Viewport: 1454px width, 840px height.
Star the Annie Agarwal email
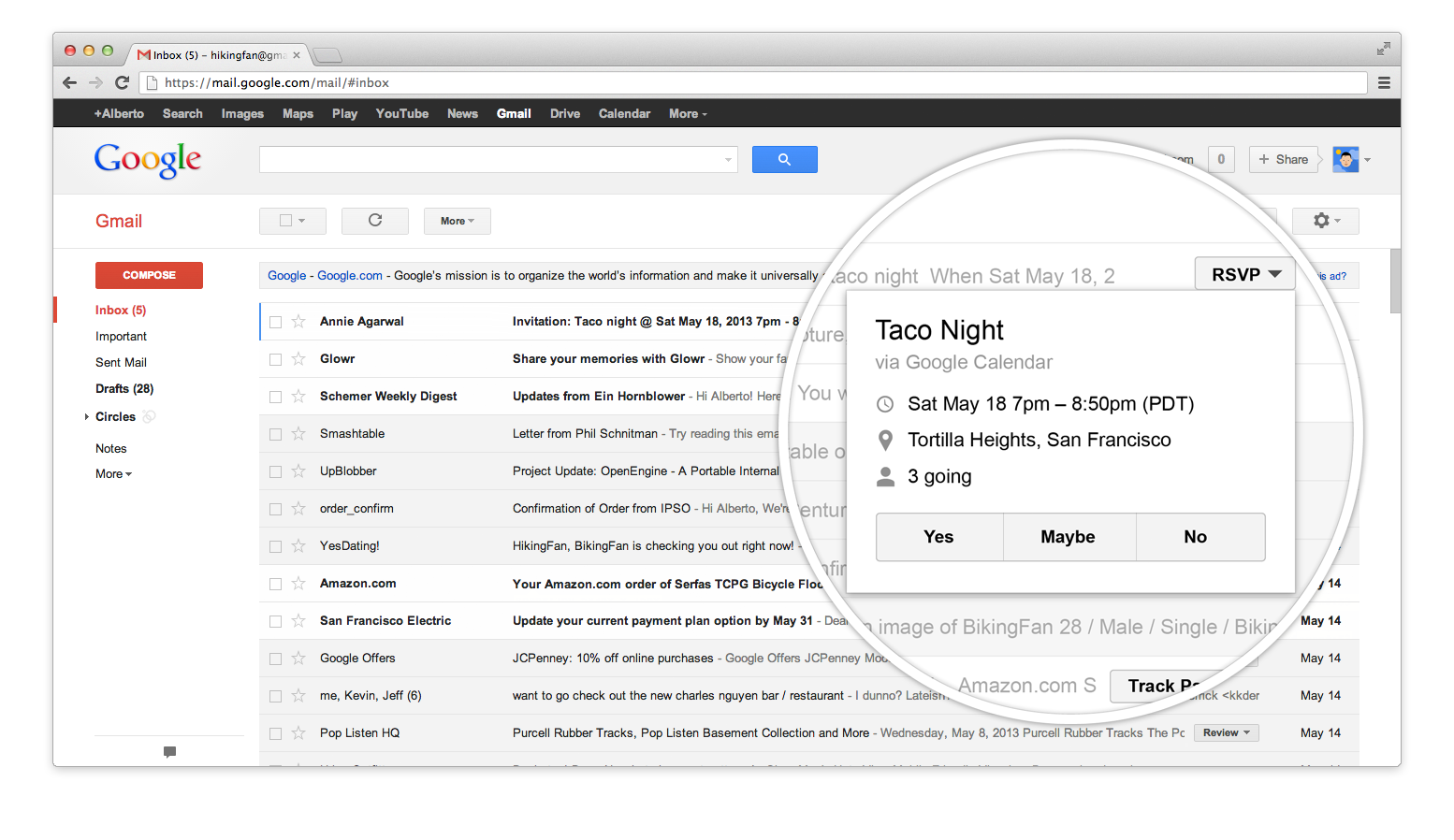[x=298, y=322]
